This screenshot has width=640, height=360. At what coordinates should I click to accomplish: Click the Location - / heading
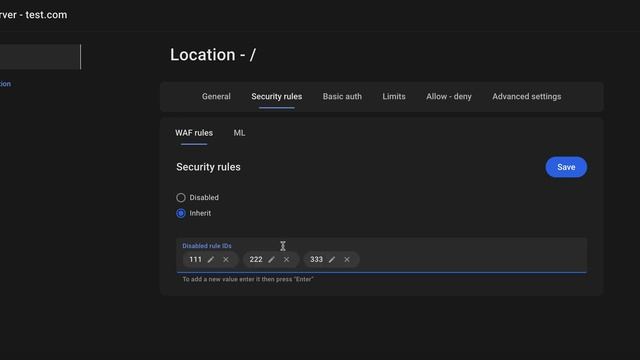coord(213,55)
